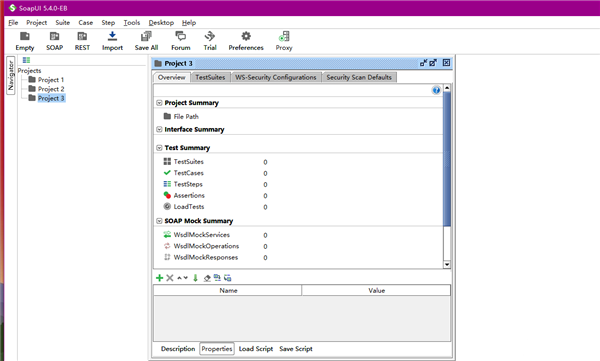The height and width of the screenshot is (361, 600).
Task: Click the Name column header
Action: tap(228, 290)
